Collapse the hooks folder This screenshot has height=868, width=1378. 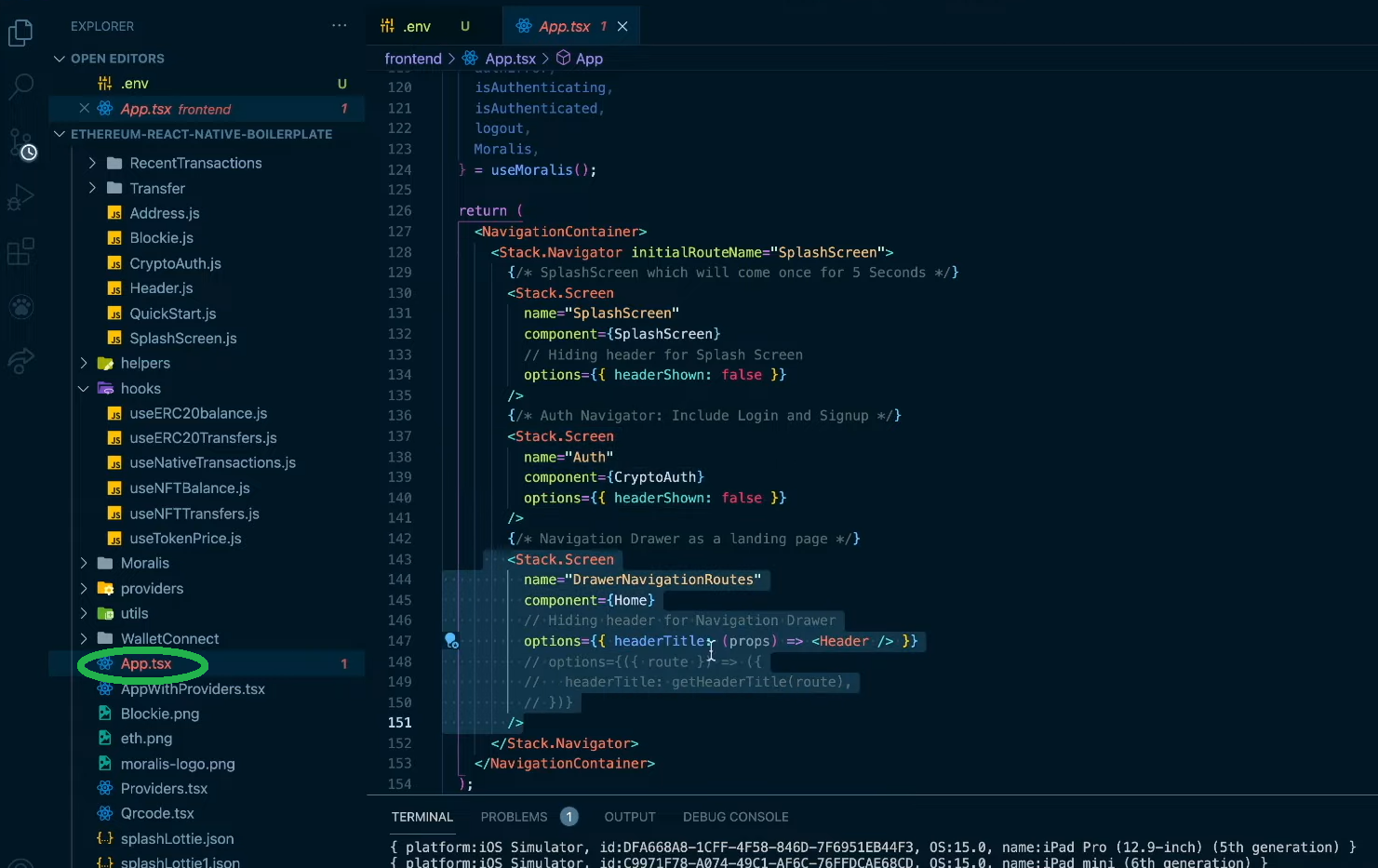point(84,389)
